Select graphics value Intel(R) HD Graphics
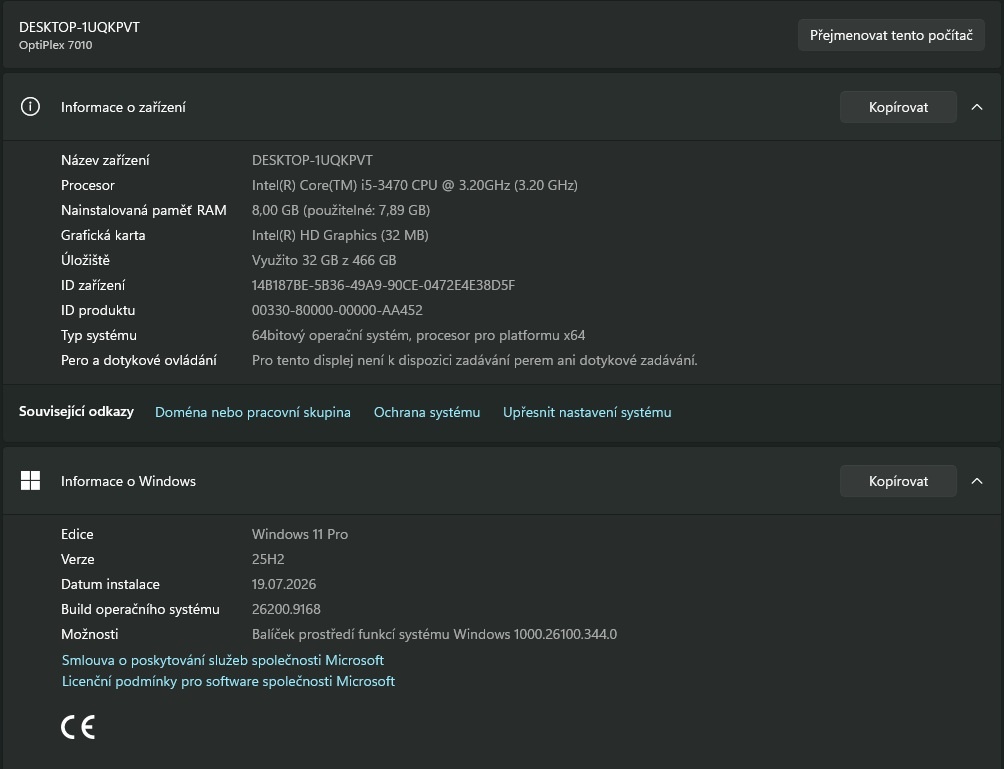Screen dimensions: 1008x769 340,235
